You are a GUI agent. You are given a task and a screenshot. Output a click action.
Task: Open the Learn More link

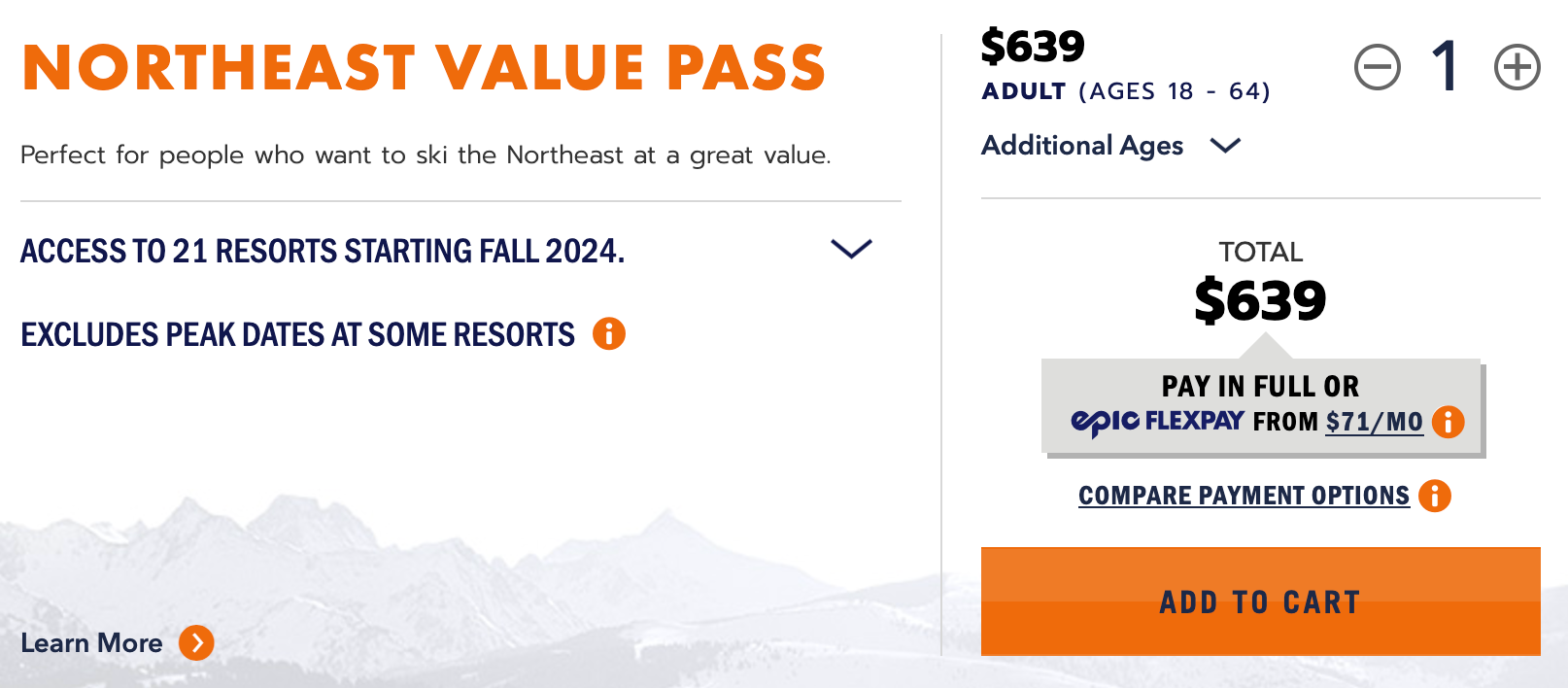(x=92, y=642)
